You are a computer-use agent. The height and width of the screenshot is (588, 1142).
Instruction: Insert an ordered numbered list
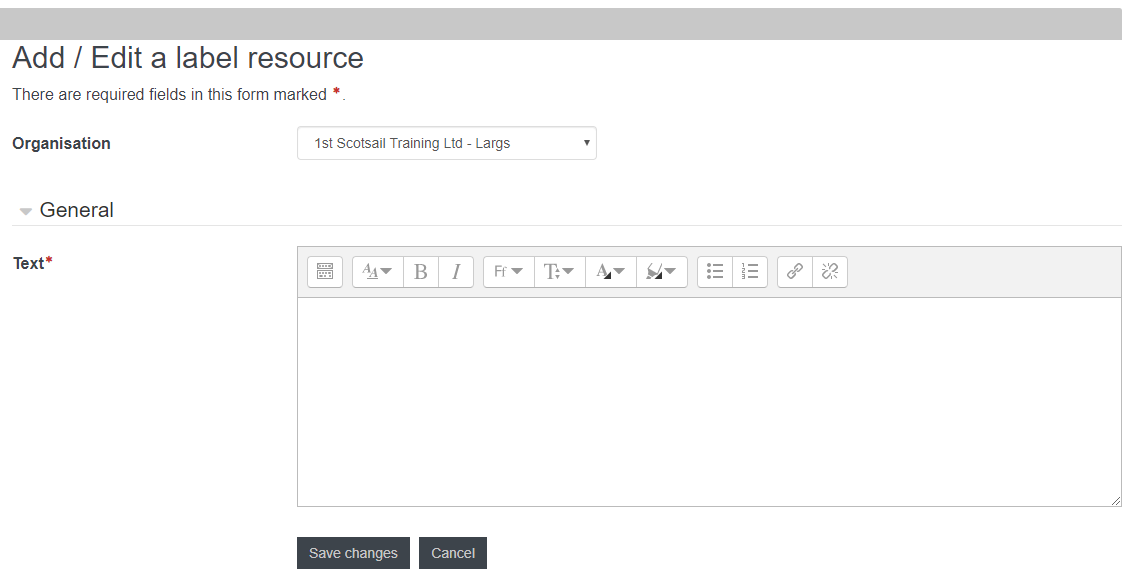pos(750,272)
